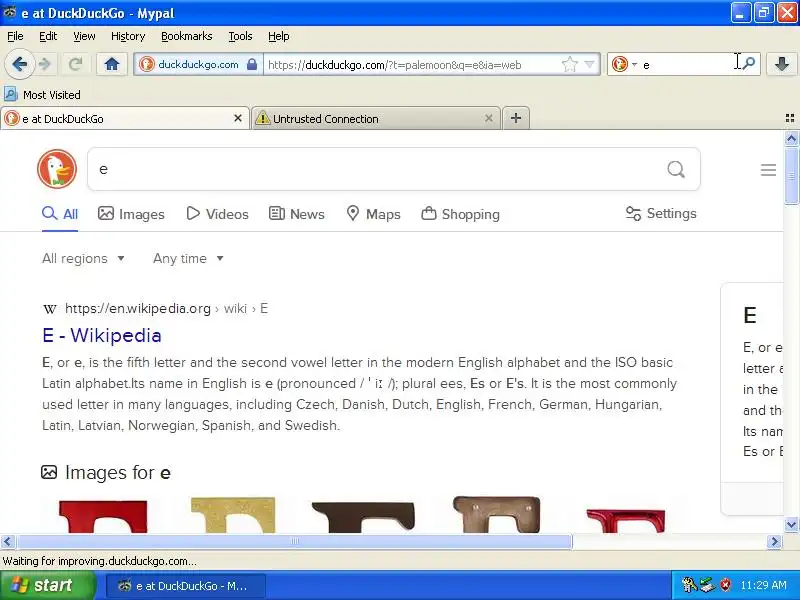Reload the page with the refresh icon

pyautogui.click(x=76, y=64)
